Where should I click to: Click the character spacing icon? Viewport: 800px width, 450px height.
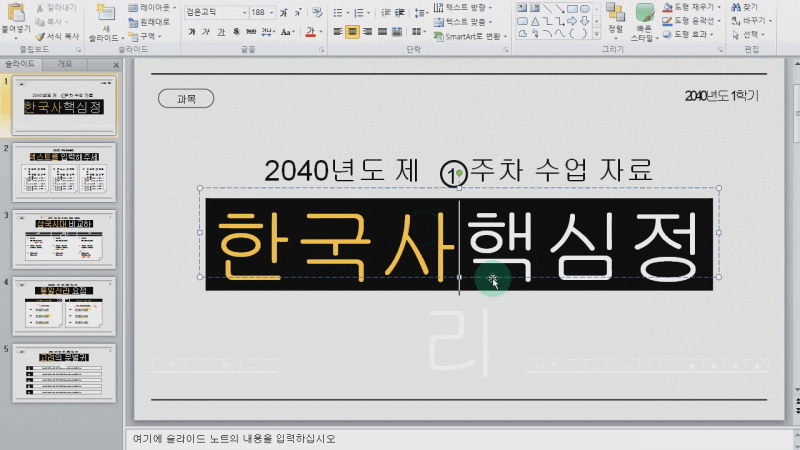pyautogui.click(x=267, y=32)
